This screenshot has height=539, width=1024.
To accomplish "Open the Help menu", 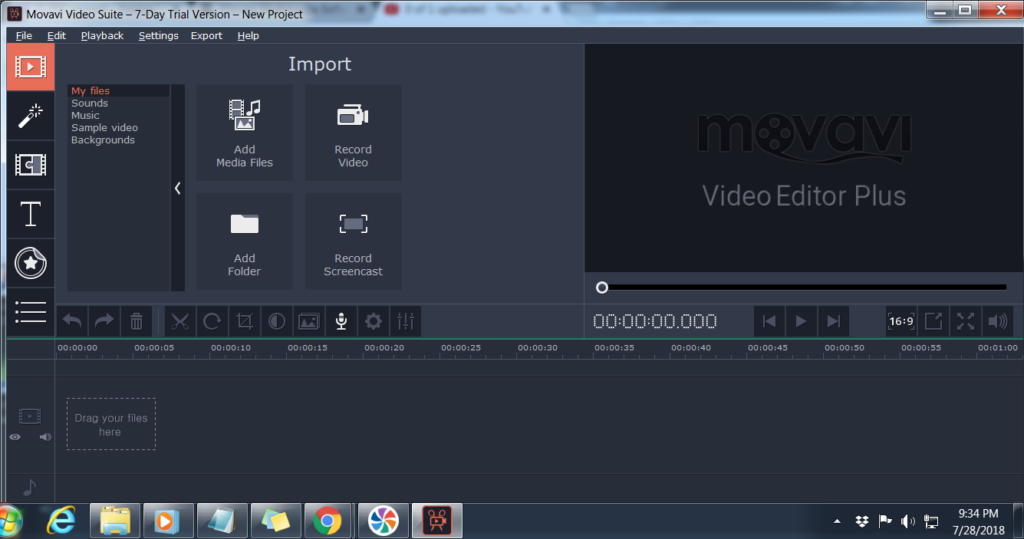I will pos(248,35).
